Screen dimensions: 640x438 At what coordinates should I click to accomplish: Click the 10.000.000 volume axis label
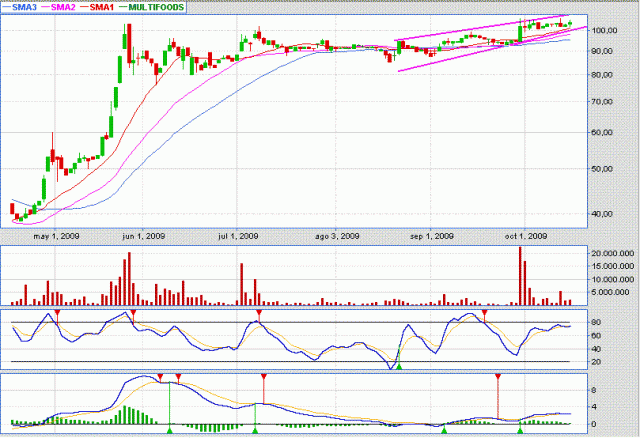pos(613,280)
